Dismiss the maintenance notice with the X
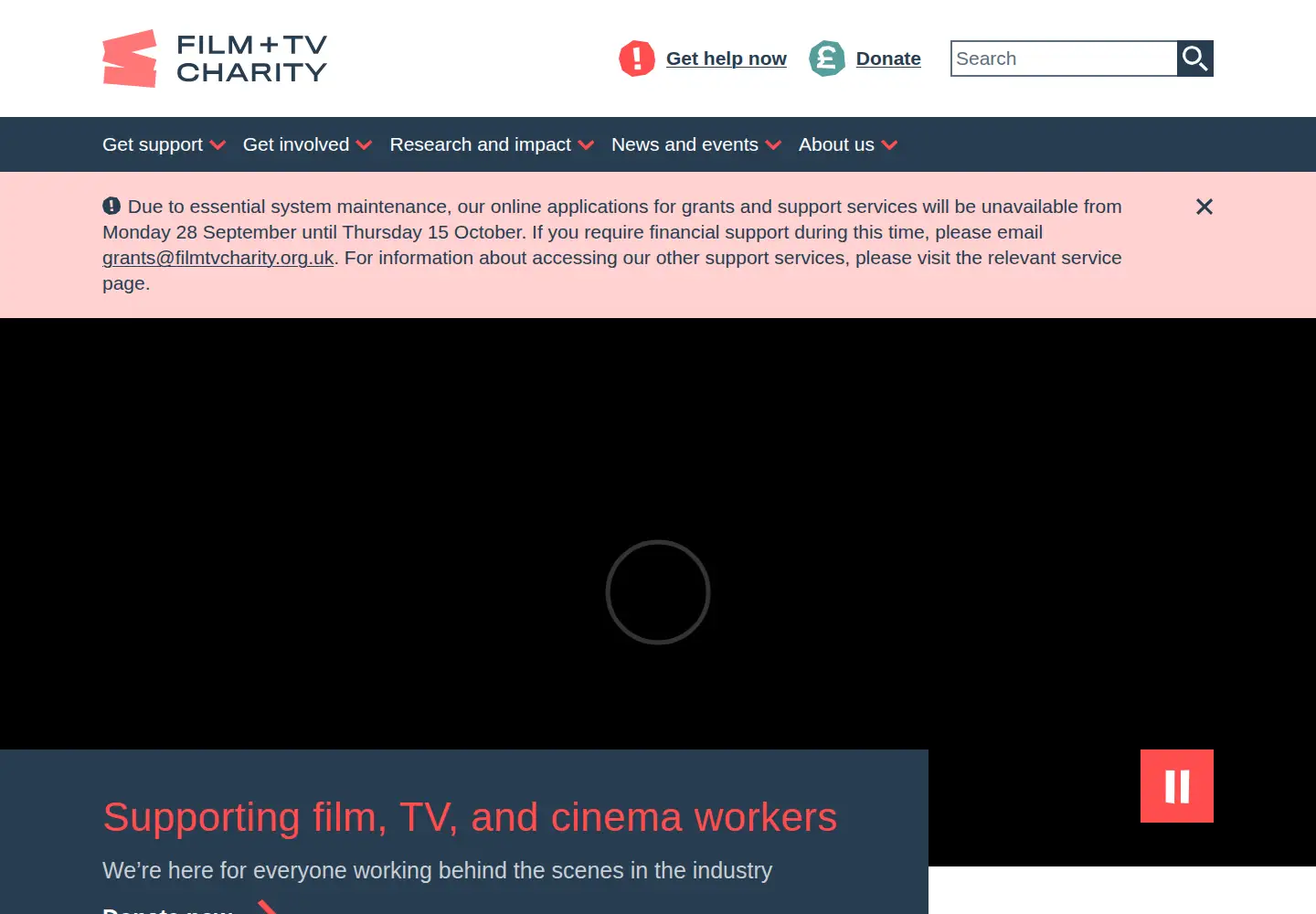1316x914 pixels. coord(1205,207)
